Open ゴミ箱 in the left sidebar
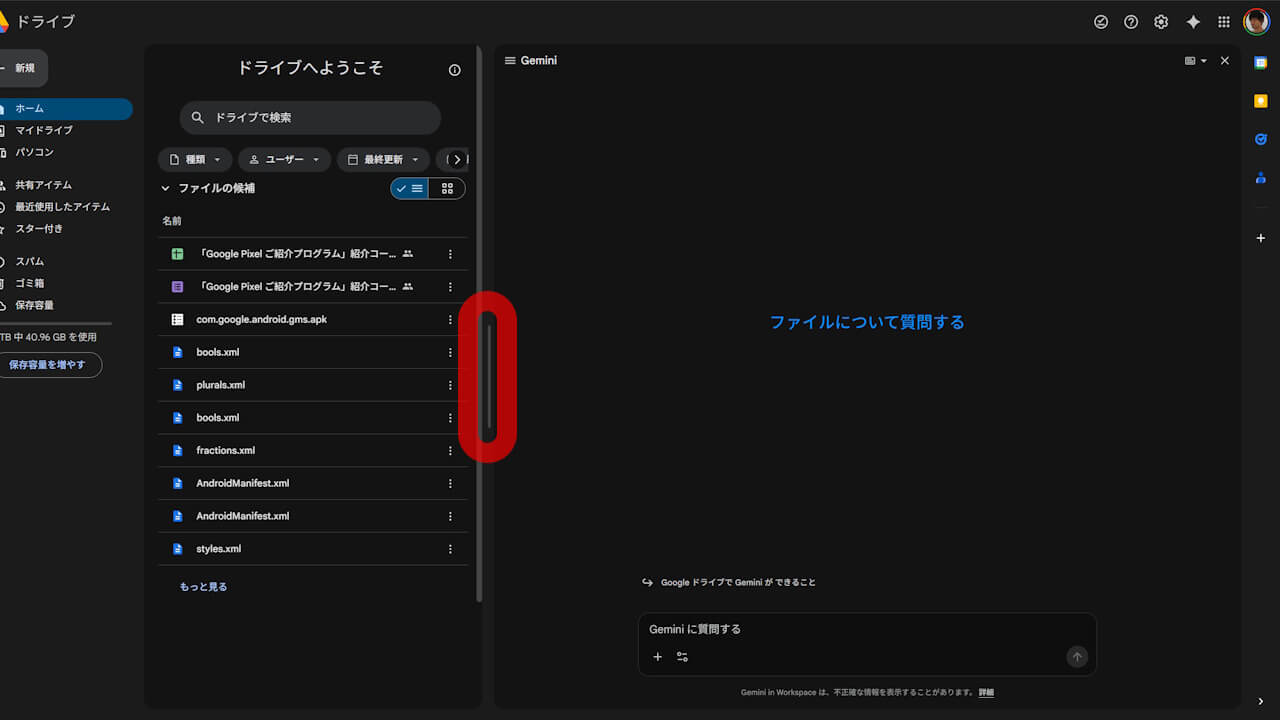 pyautogui.click(x=29, y=283)
